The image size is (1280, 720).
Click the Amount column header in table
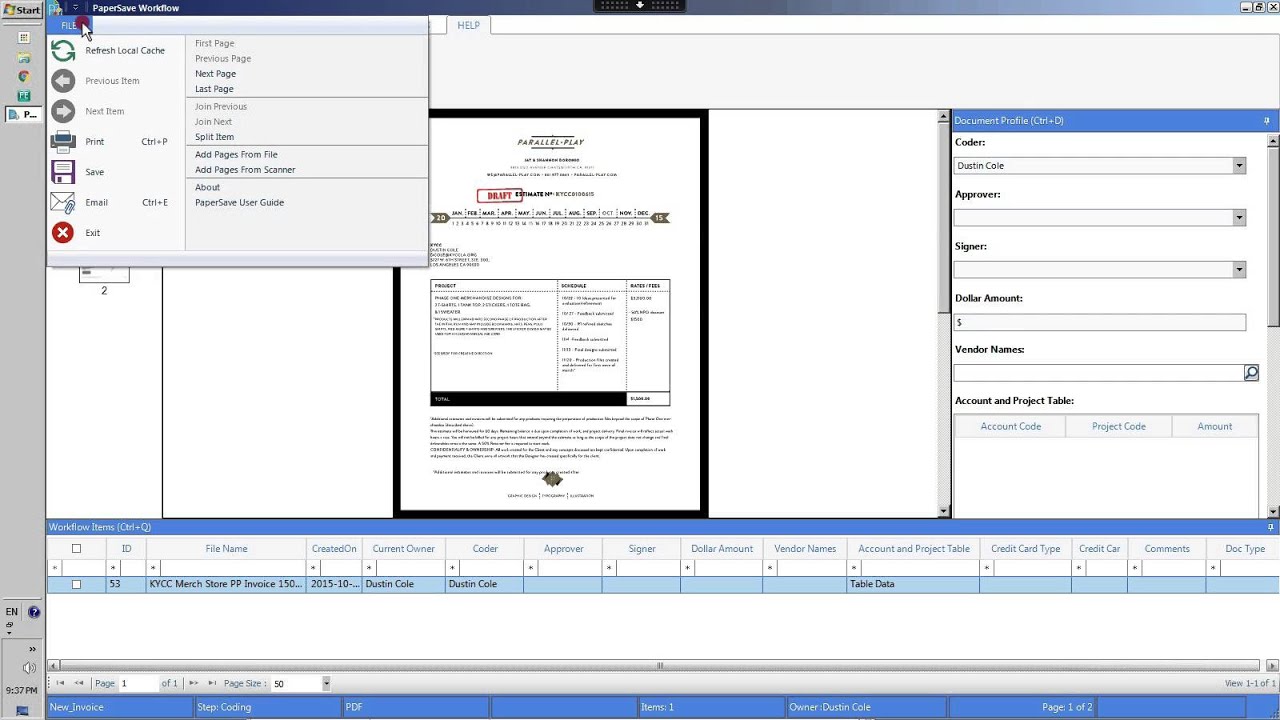coord(1215,427)
